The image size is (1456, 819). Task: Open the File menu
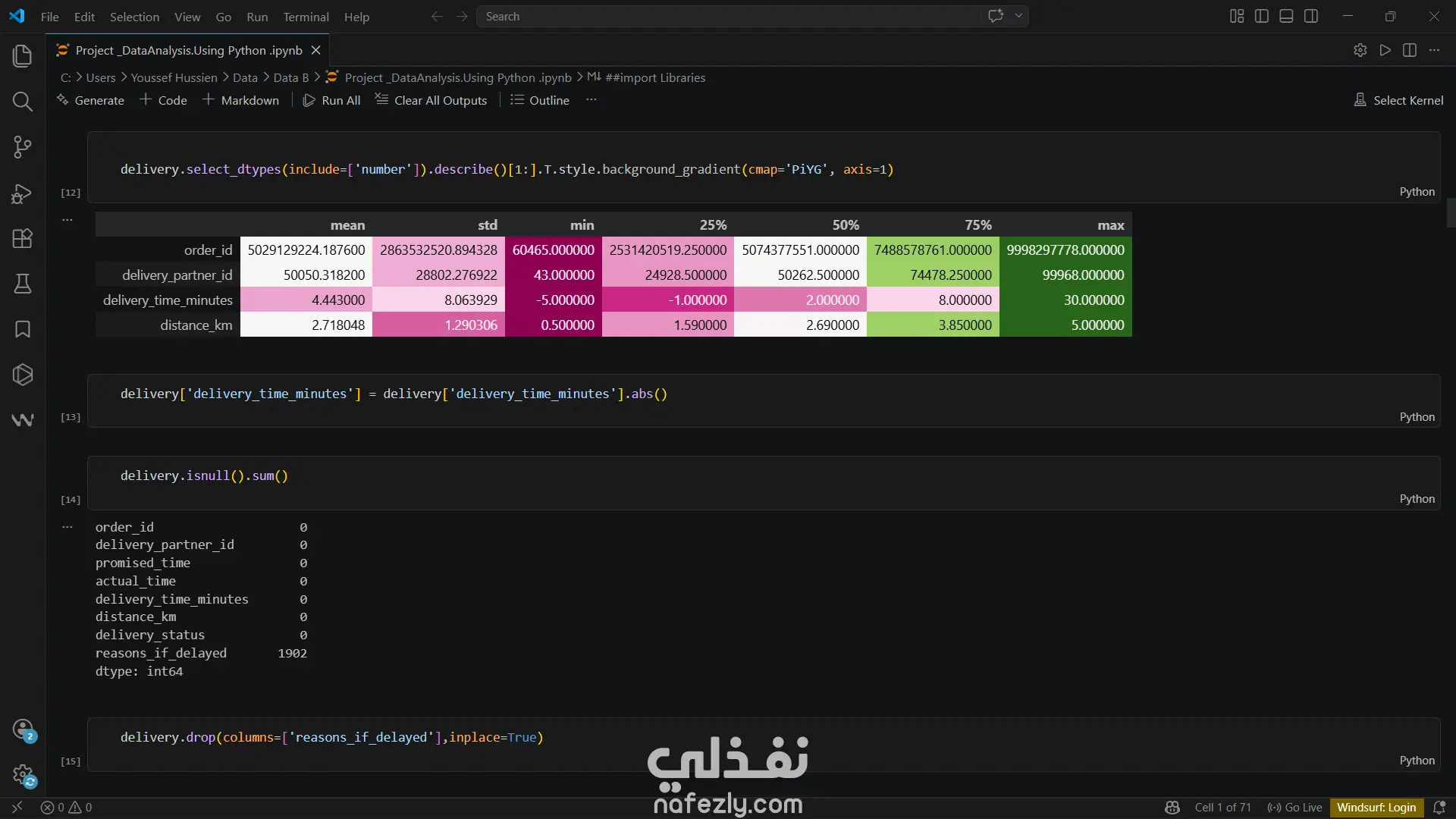49,17
